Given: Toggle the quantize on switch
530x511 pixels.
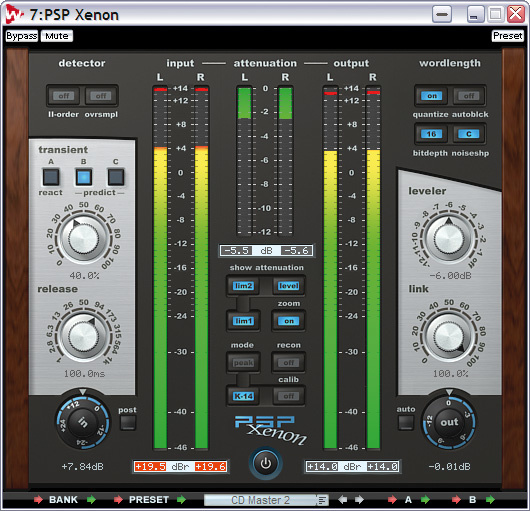Looking at the screenshot, I should click(x=432, y=96).
